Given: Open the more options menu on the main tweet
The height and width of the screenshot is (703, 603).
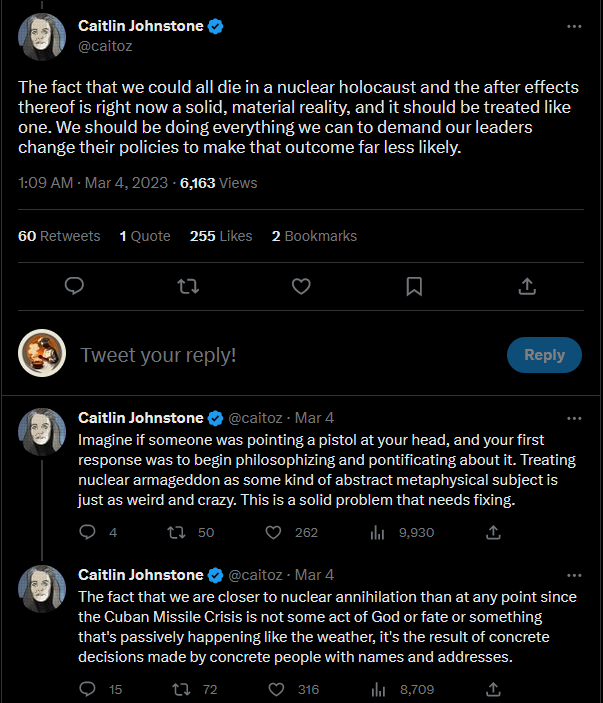Looking at the screenshot, I should [574, 26].
